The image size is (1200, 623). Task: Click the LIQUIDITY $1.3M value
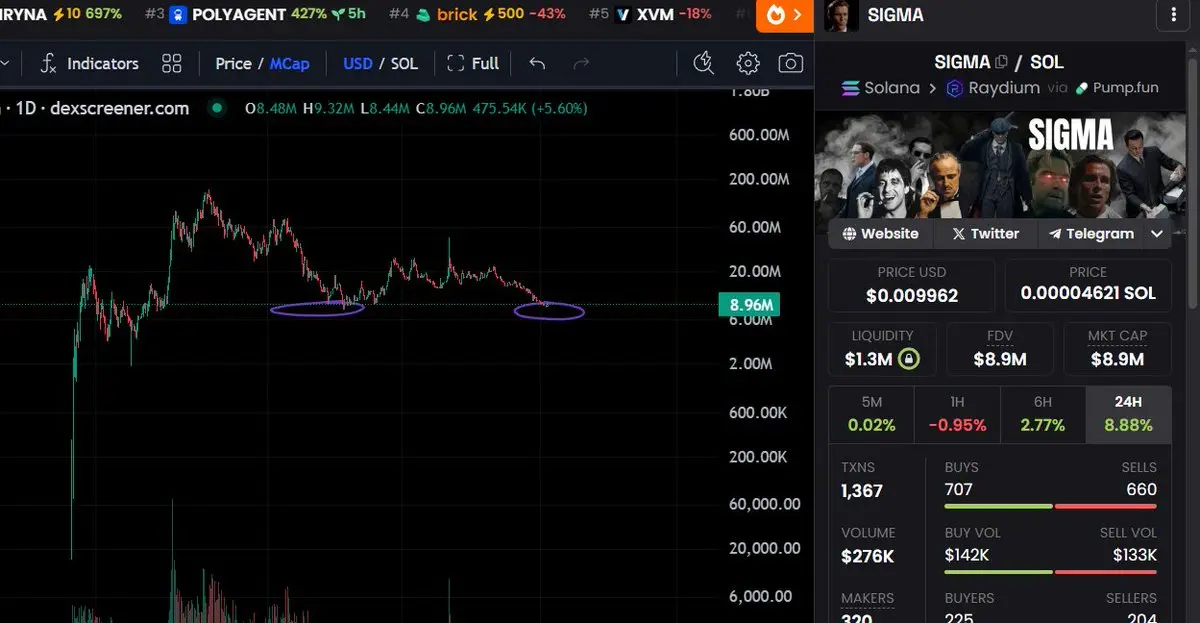click(869, 359)
